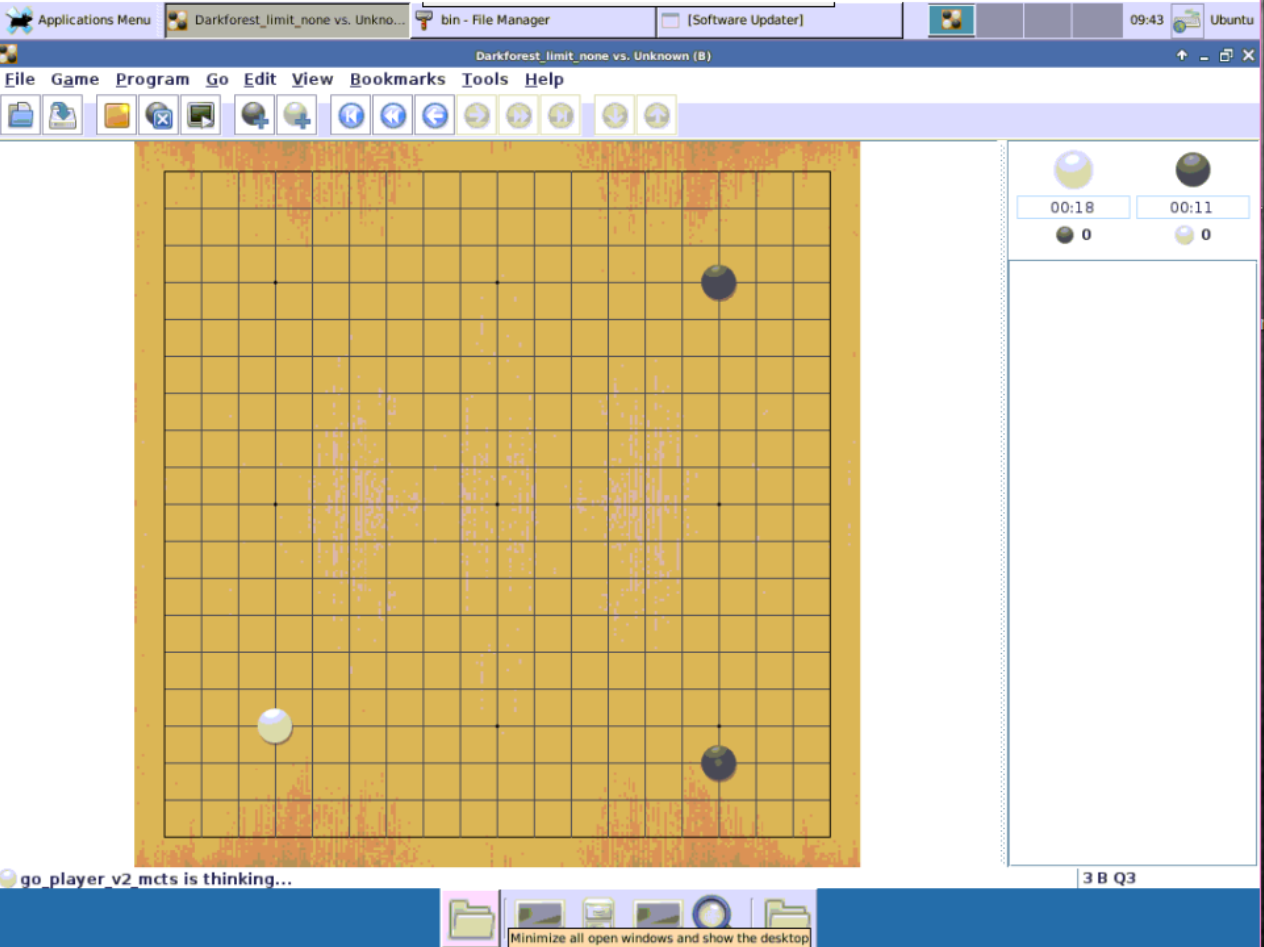1264x947 pixels.
Task: Open the Tools menu
Action: tap(484, 79)
